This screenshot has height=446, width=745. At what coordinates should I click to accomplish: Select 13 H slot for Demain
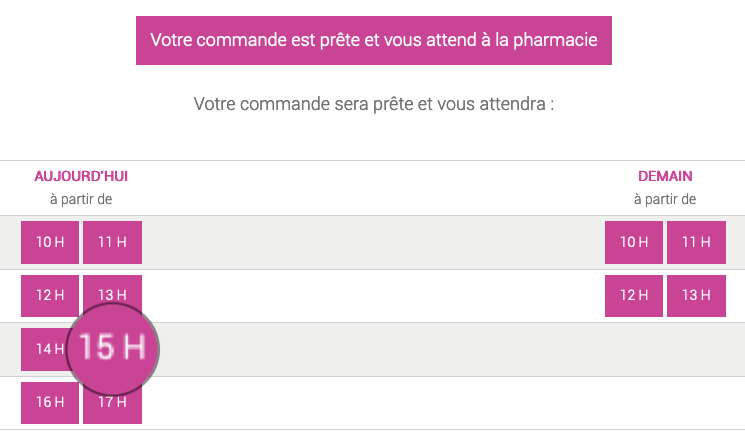[x=696, y=295]
